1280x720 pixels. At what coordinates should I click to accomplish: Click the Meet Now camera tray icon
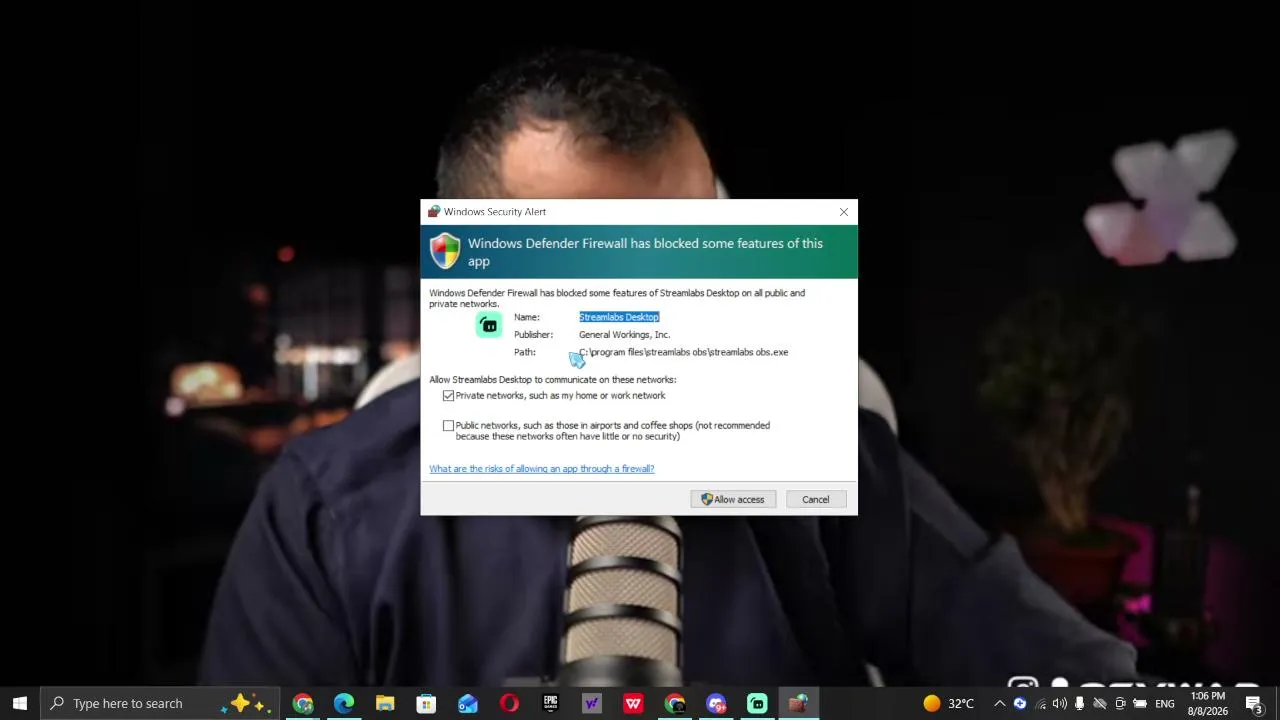pos(1120,703)
